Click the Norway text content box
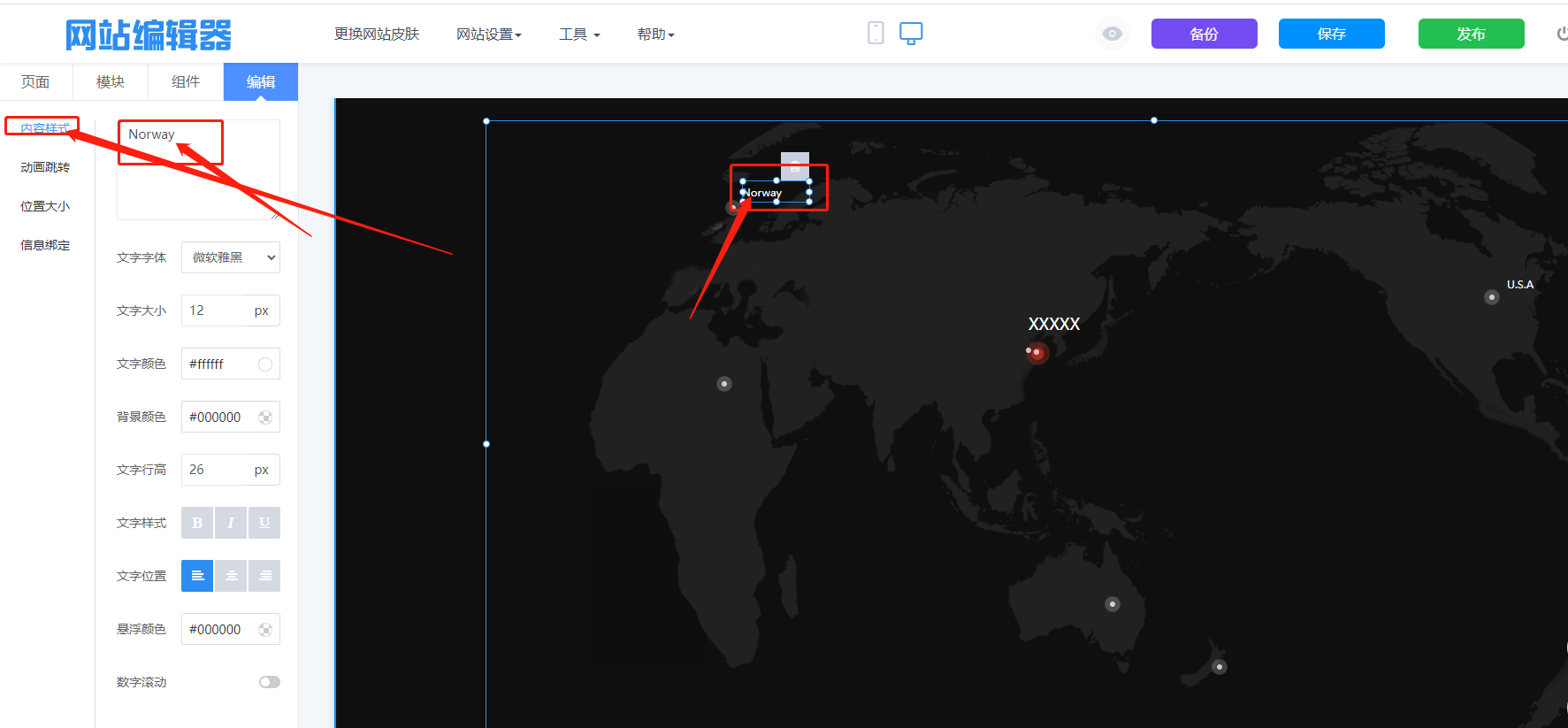Screen dimensions: 1568x728 [x=198, y=170]
